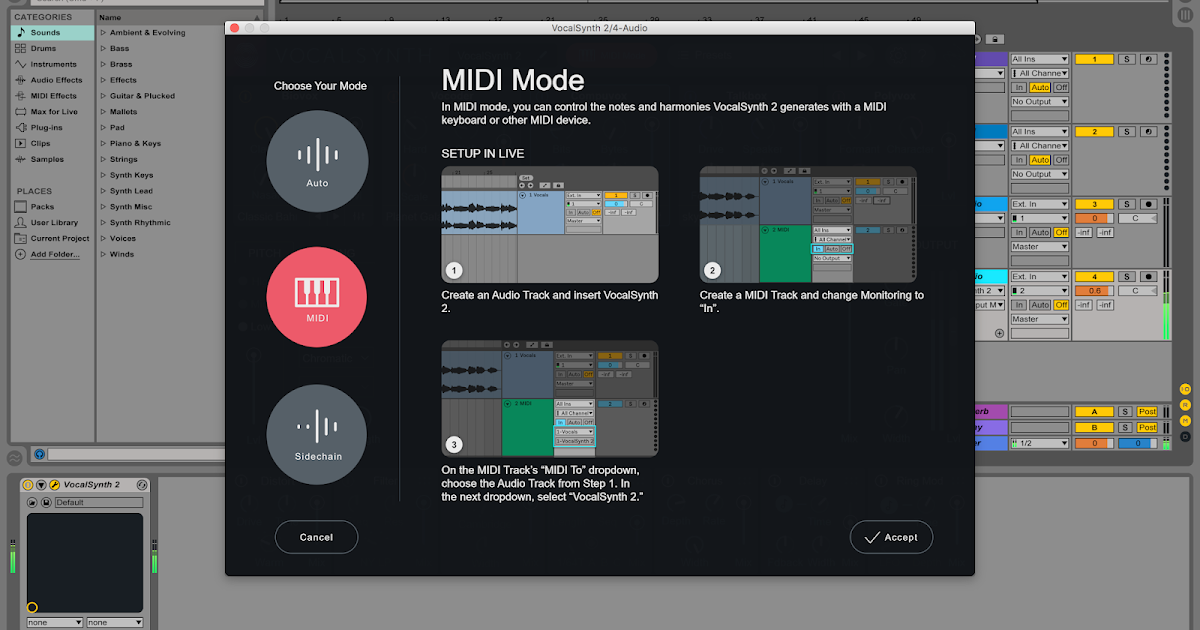Open the Sounds category in Live browser
This screenshot has height=630, width=1200.
pyautogui.click(x=52, y=32)
